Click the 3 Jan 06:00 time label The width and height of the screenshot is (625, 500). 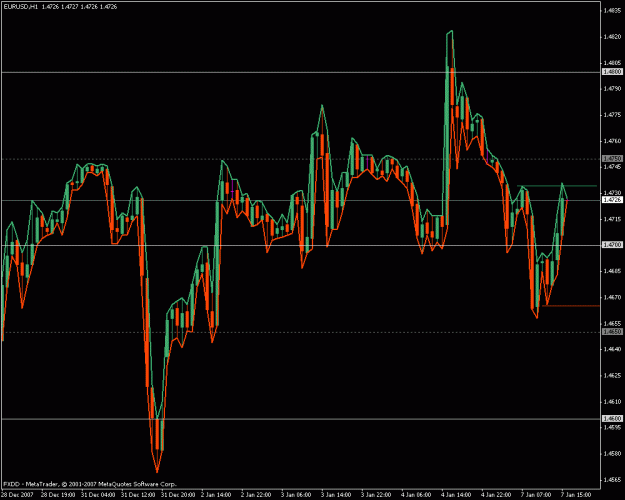(x=297, y=495)
